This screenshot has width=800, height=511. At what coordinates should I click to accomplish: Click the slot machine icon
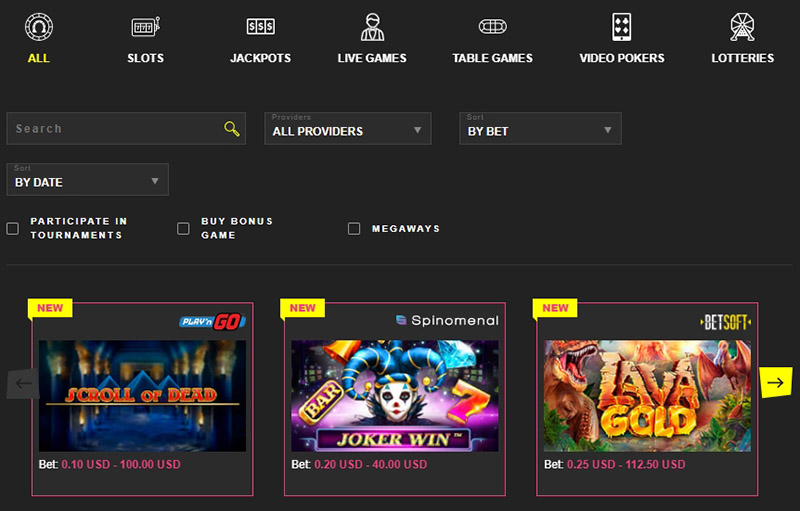point(145,27)
